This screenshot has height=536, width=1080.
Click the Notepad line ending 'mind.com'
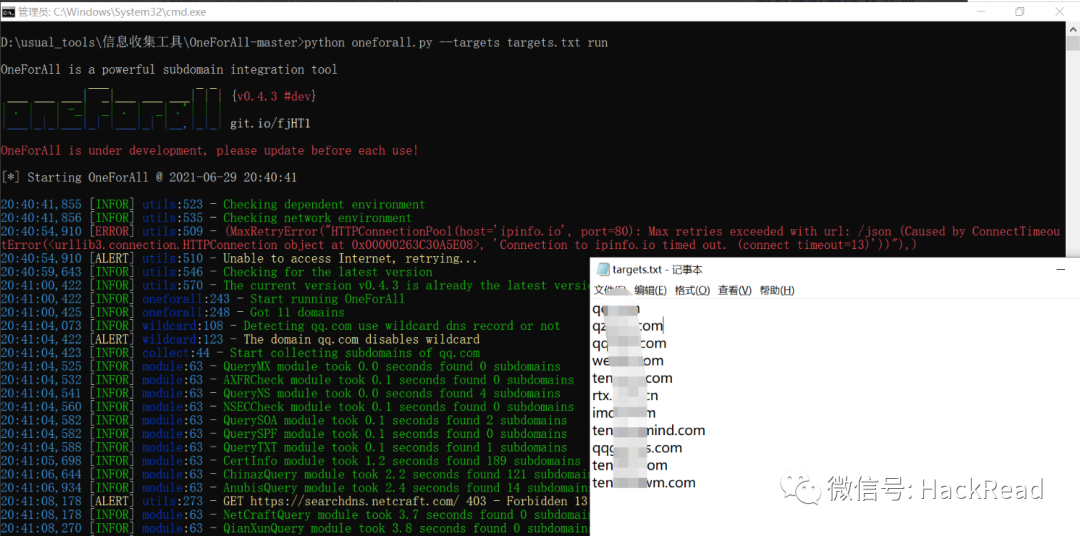[x=649, y=431]
